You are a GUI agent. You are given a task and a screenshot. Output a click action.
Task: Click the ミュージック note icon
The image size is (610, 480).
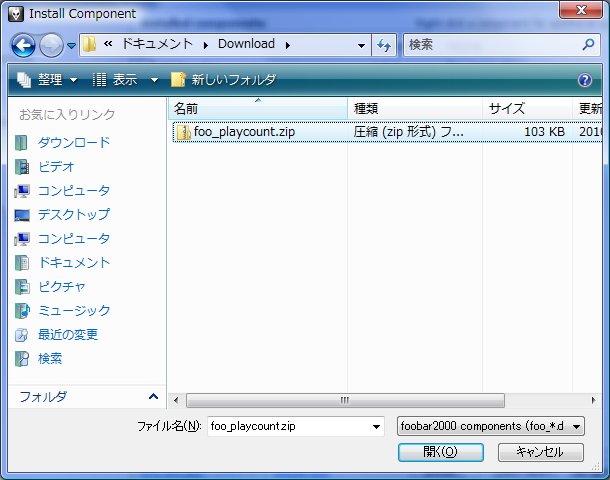click(x=22, y=311)
